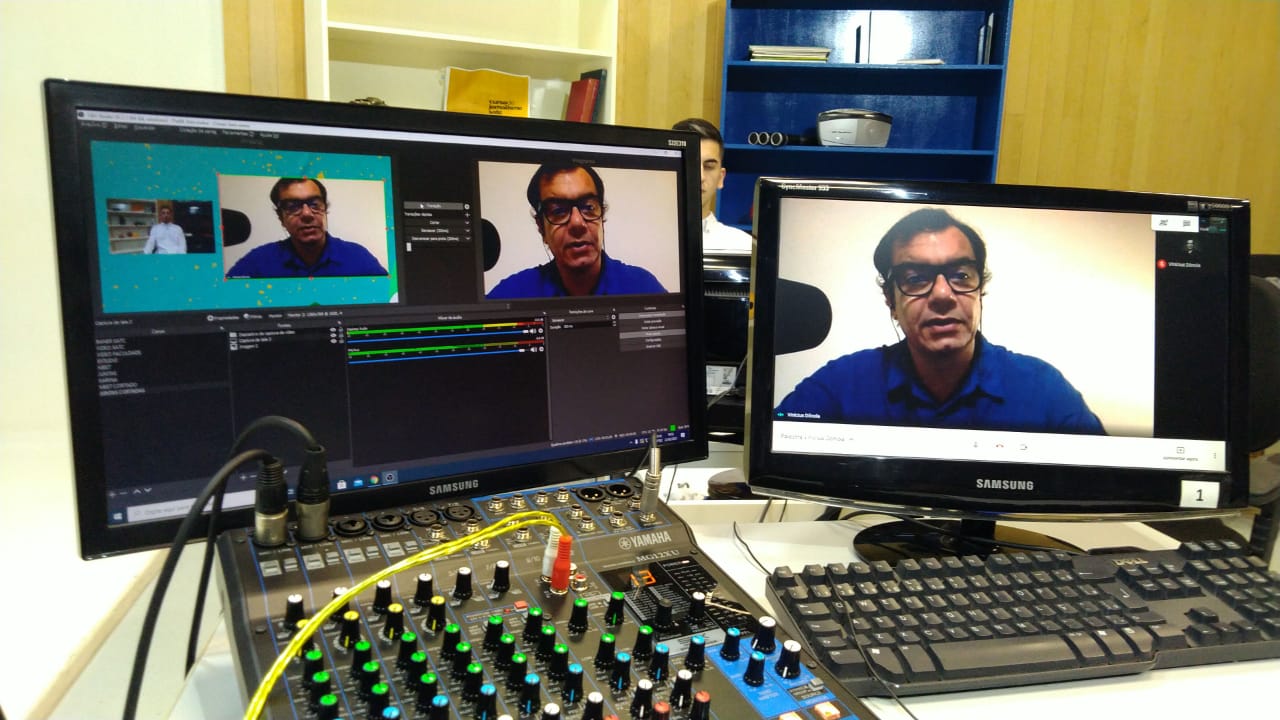Viewport: 1280px width, 720px height.
Task: Hide the Captura de tela 2 source
Action: tap(333, 335)
